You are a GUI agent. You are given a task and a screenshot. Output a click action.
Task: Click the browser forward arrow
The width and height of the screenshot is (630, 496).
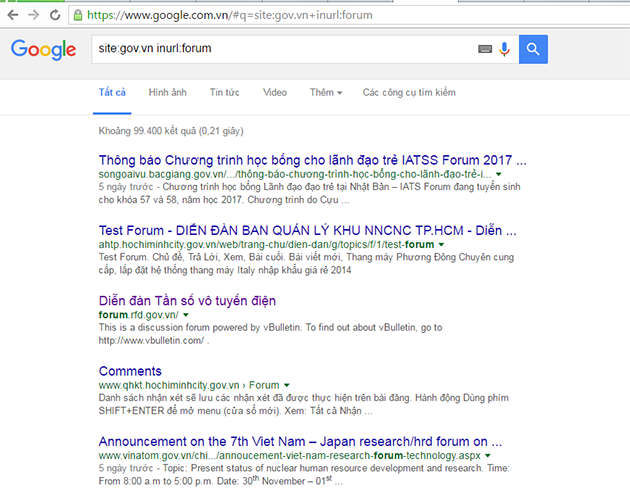[x=34, y=15]
